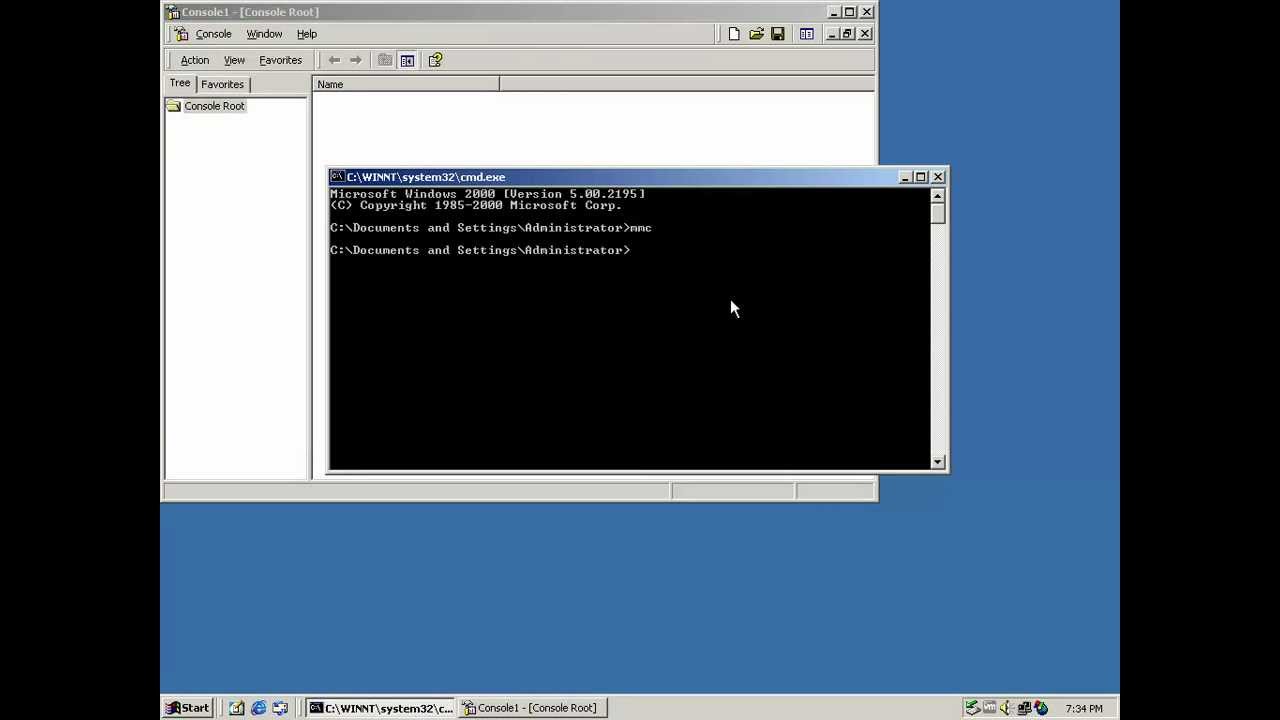Launch Internet Explorer from quick launch
The width and height of the screenshot is (1280, 720).
point(258,708)
